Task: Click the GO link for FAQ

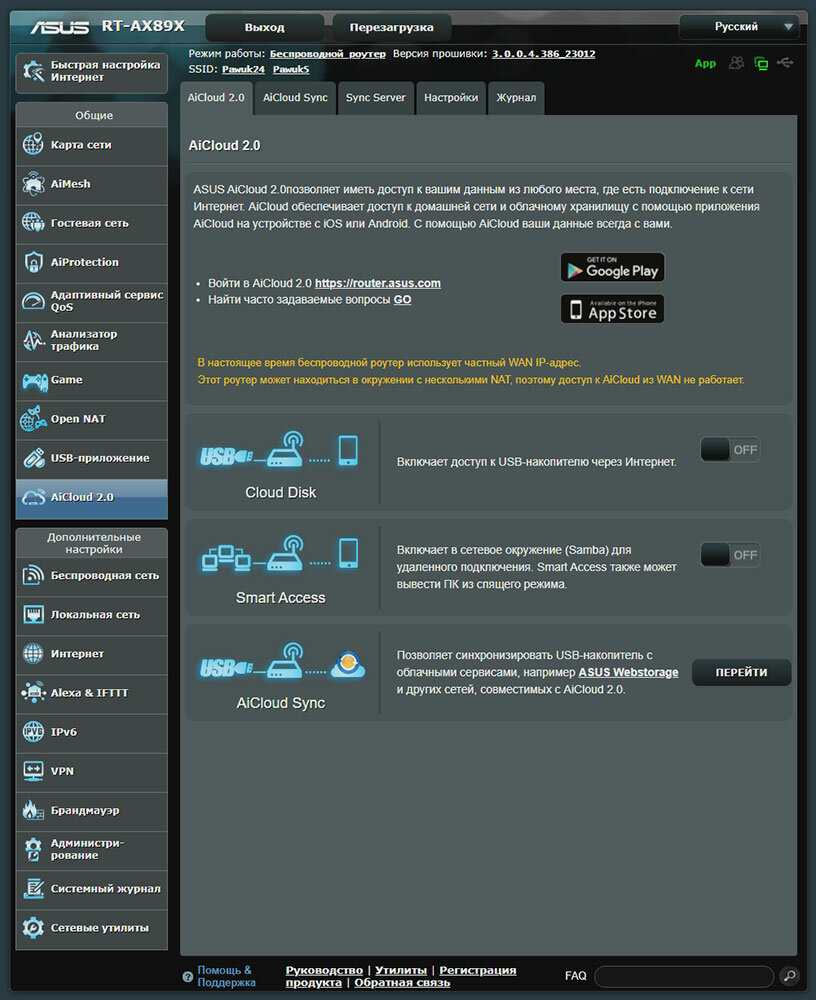Action: click(402, 300)
